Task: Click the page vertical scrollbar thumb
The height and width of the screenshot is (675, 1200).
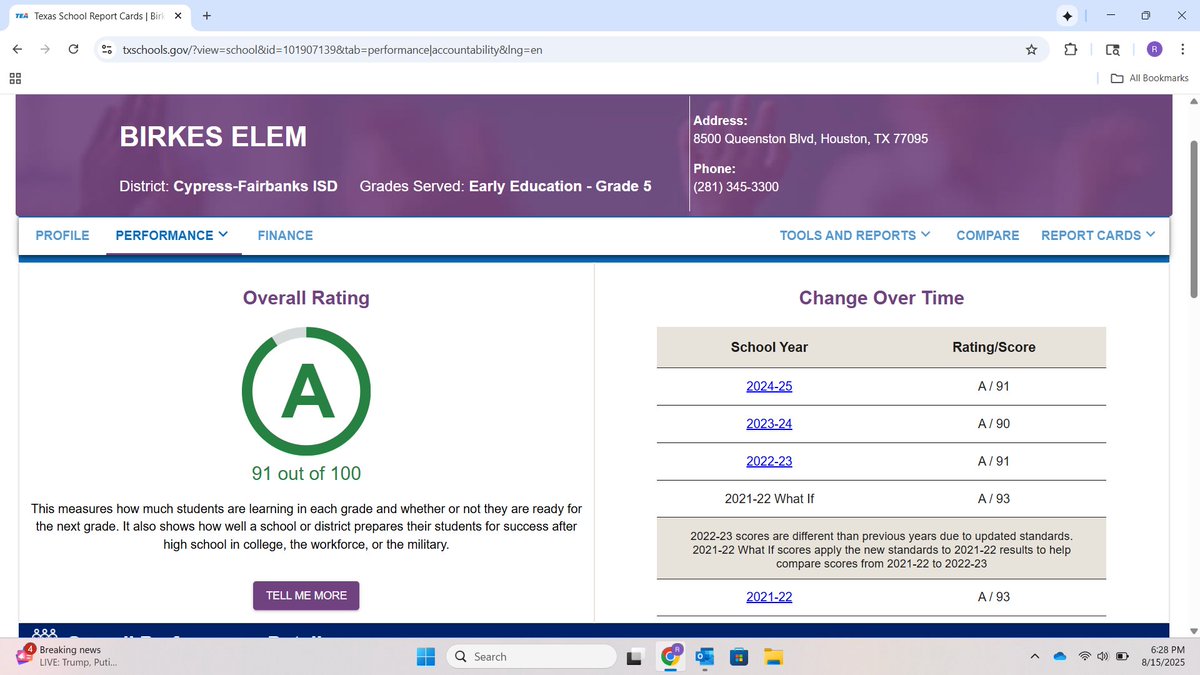Action: [1192, 220]
